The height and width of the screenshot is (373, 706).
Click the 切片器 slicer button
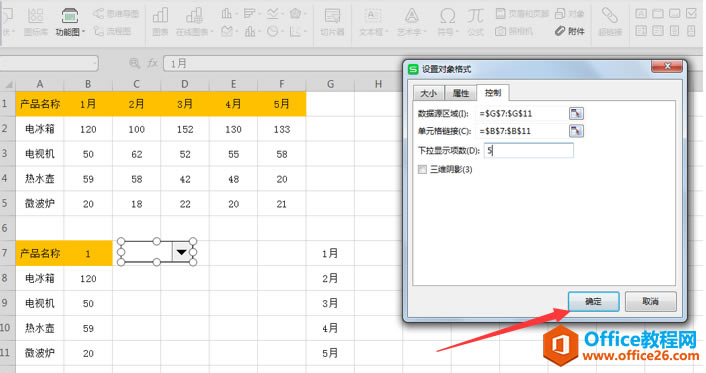pos(332,22)
